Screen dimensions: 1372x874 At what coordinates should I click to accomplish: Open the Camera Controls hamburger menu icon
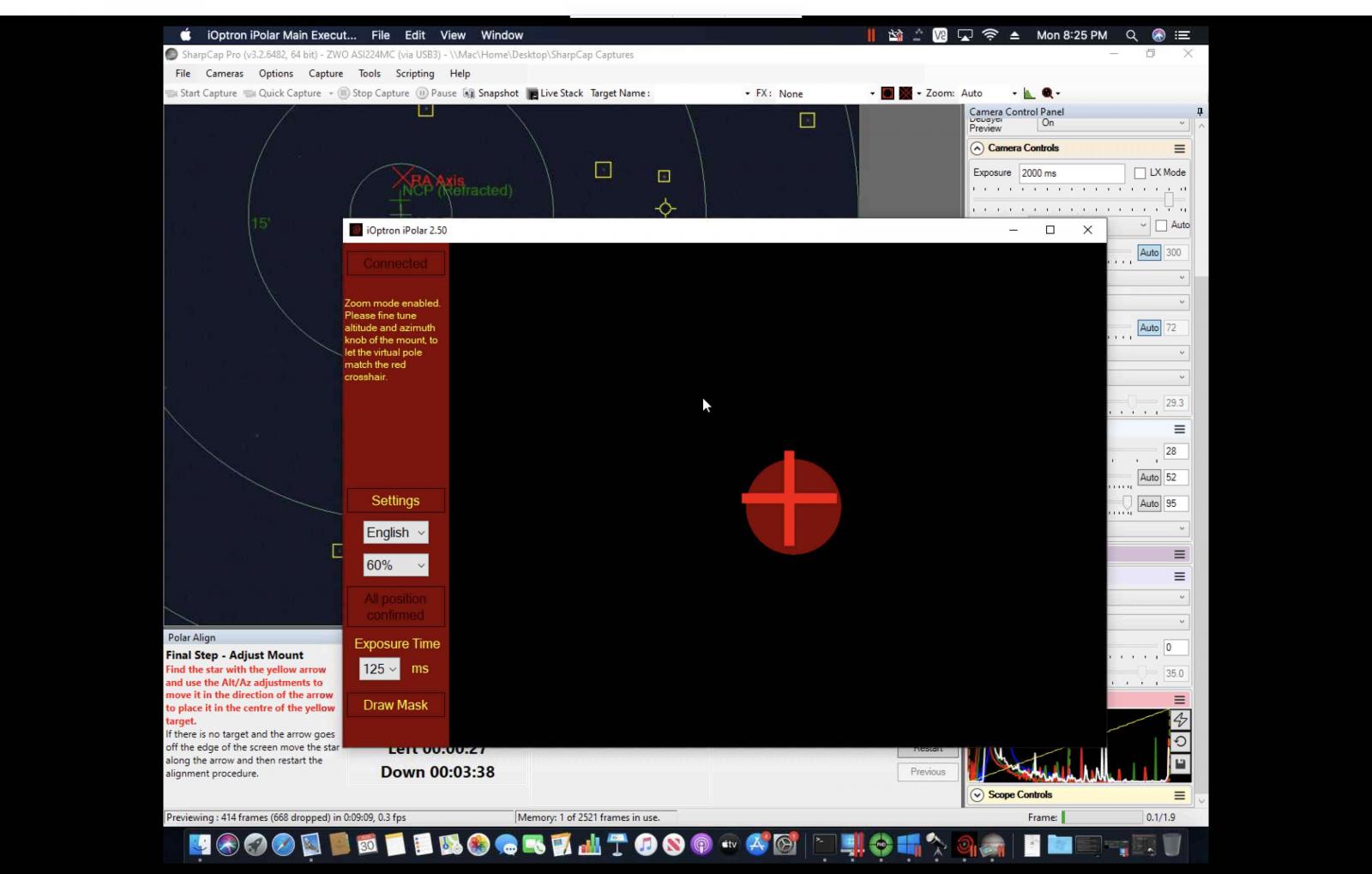click(x=1180, y=148)
